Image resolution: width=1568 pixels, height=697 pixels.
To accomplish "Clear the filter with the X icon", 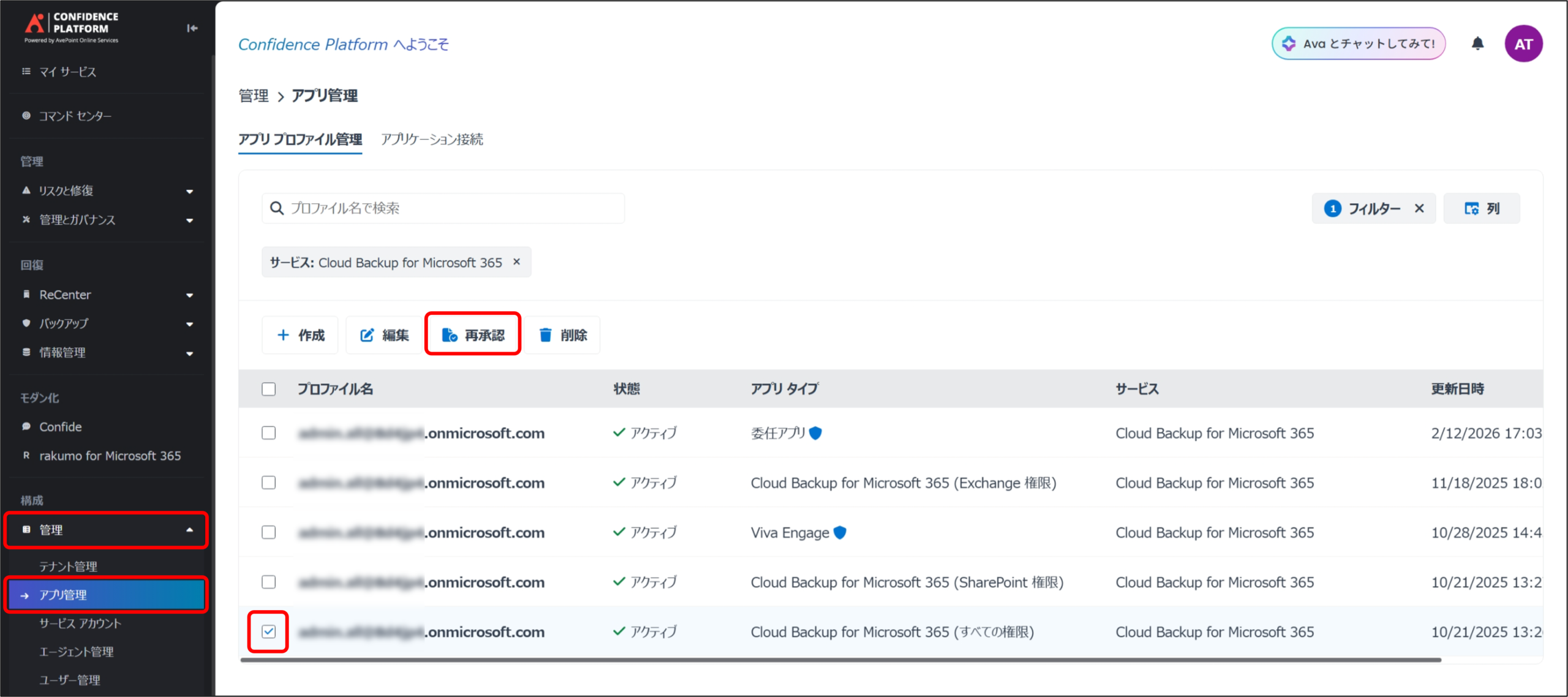I will pos(1419,209).
